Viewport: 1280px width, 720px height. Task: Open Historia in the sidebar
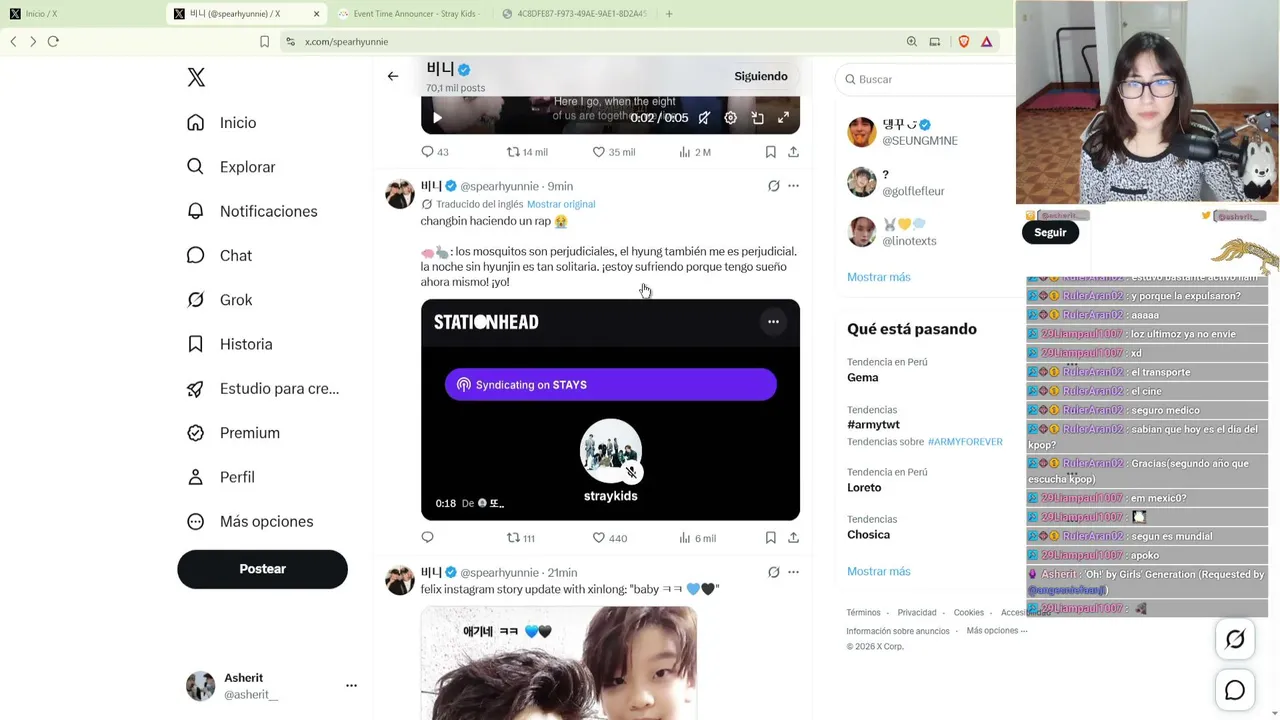[x=230, y=344]
